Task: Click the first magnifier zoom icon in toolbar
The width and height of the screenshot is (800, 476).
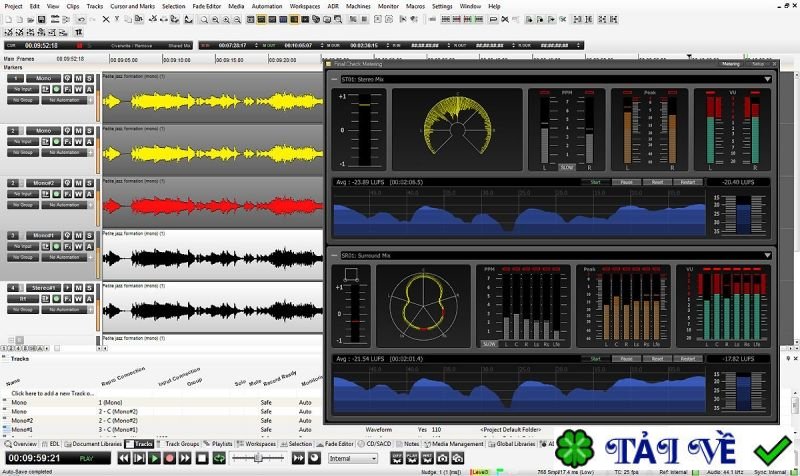Action: (x=204, y=19)
